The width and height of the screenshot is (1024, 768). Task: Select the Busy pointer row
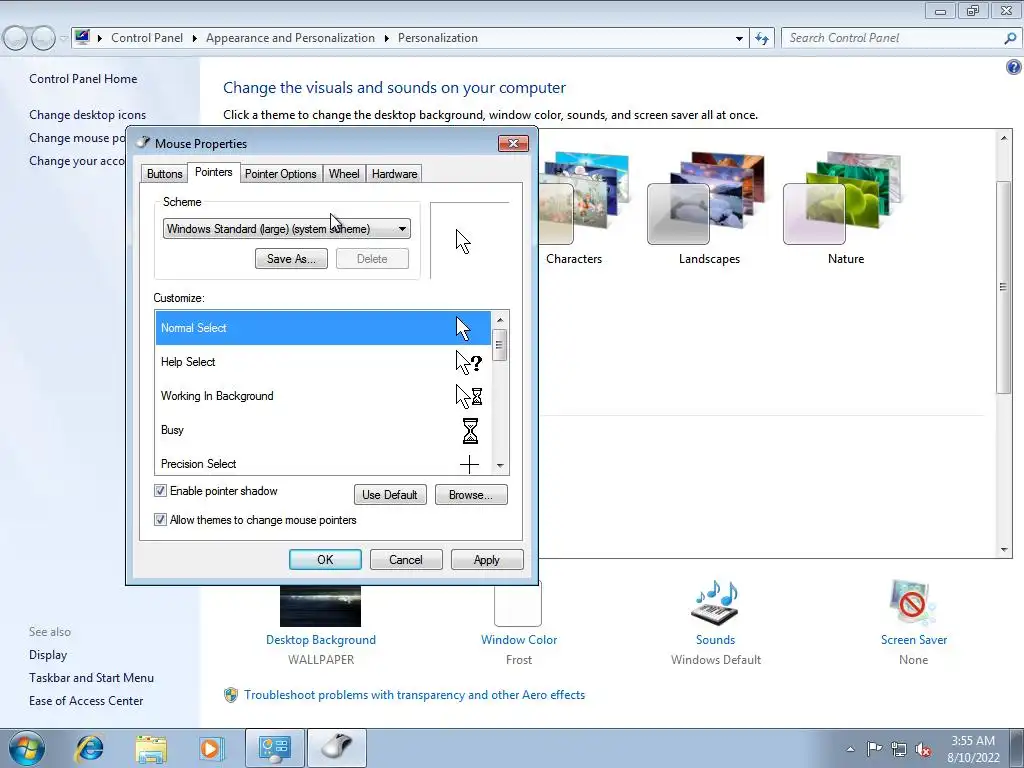coord(323,430)
